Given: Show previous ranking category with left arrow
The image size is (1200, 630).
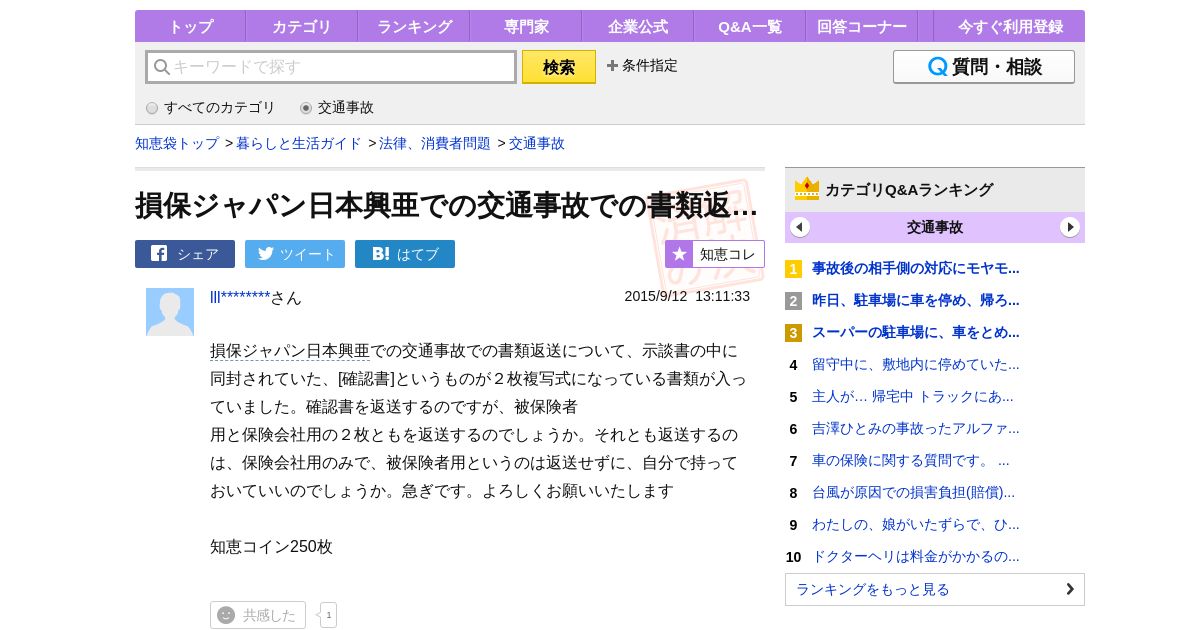Looking at the screenshot, I should tap(800, 227).
